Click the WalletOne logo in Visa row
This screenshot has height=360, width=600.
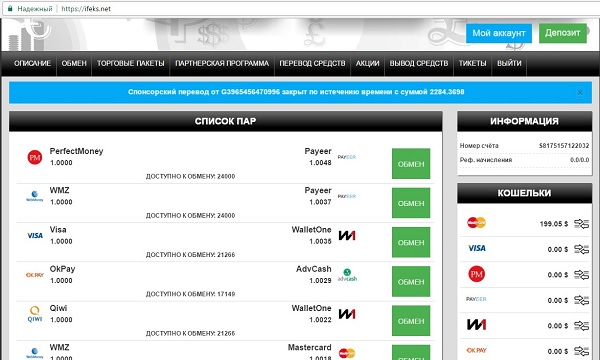[x=347, y=236]
